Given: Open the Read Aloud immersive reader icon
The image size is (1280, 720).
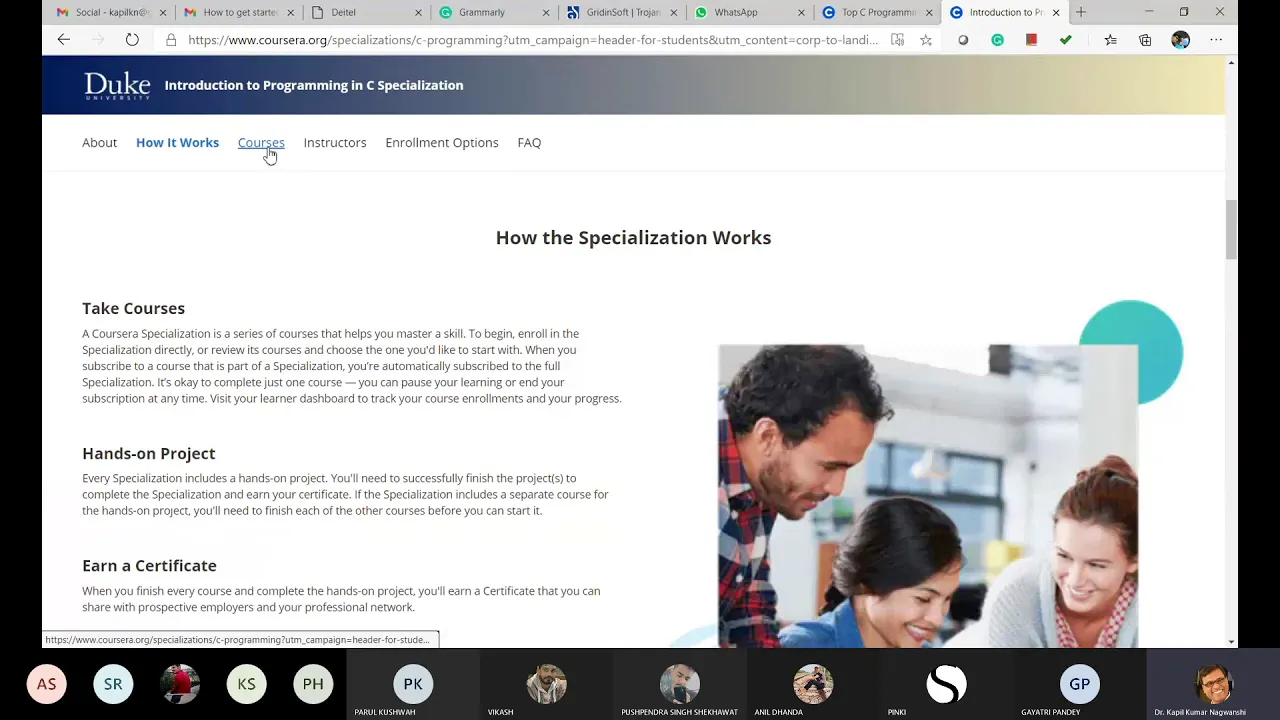Looking at the screenshot, I should [897, 40].
